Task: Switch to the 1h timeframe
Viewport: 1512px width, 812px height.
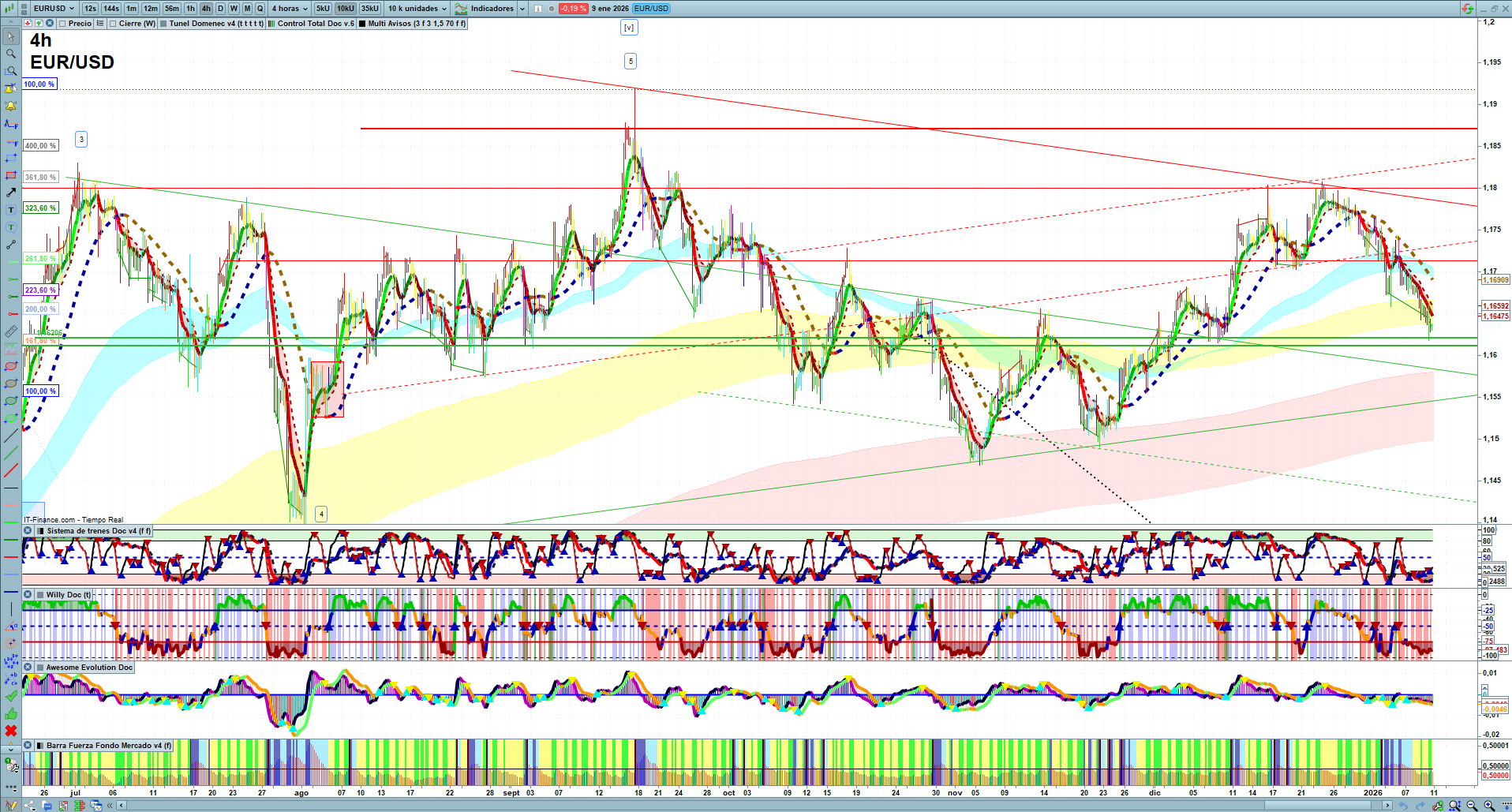Action: click(x=190, y=9)
